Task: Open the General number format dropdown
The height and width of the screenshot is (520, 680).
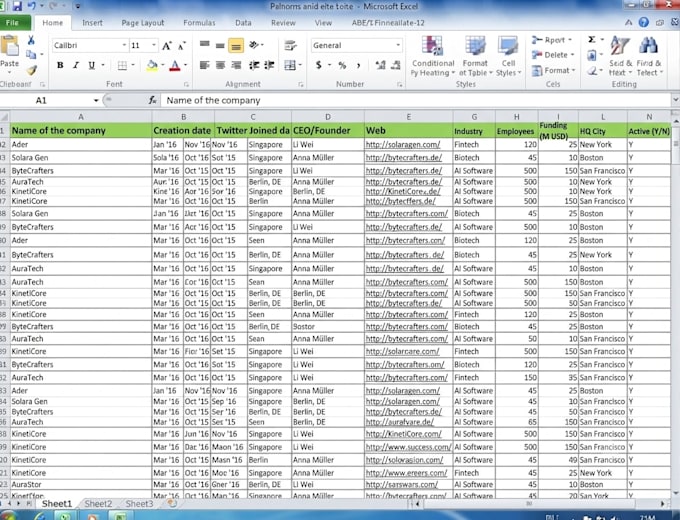Action: click(x=398, y=45)
